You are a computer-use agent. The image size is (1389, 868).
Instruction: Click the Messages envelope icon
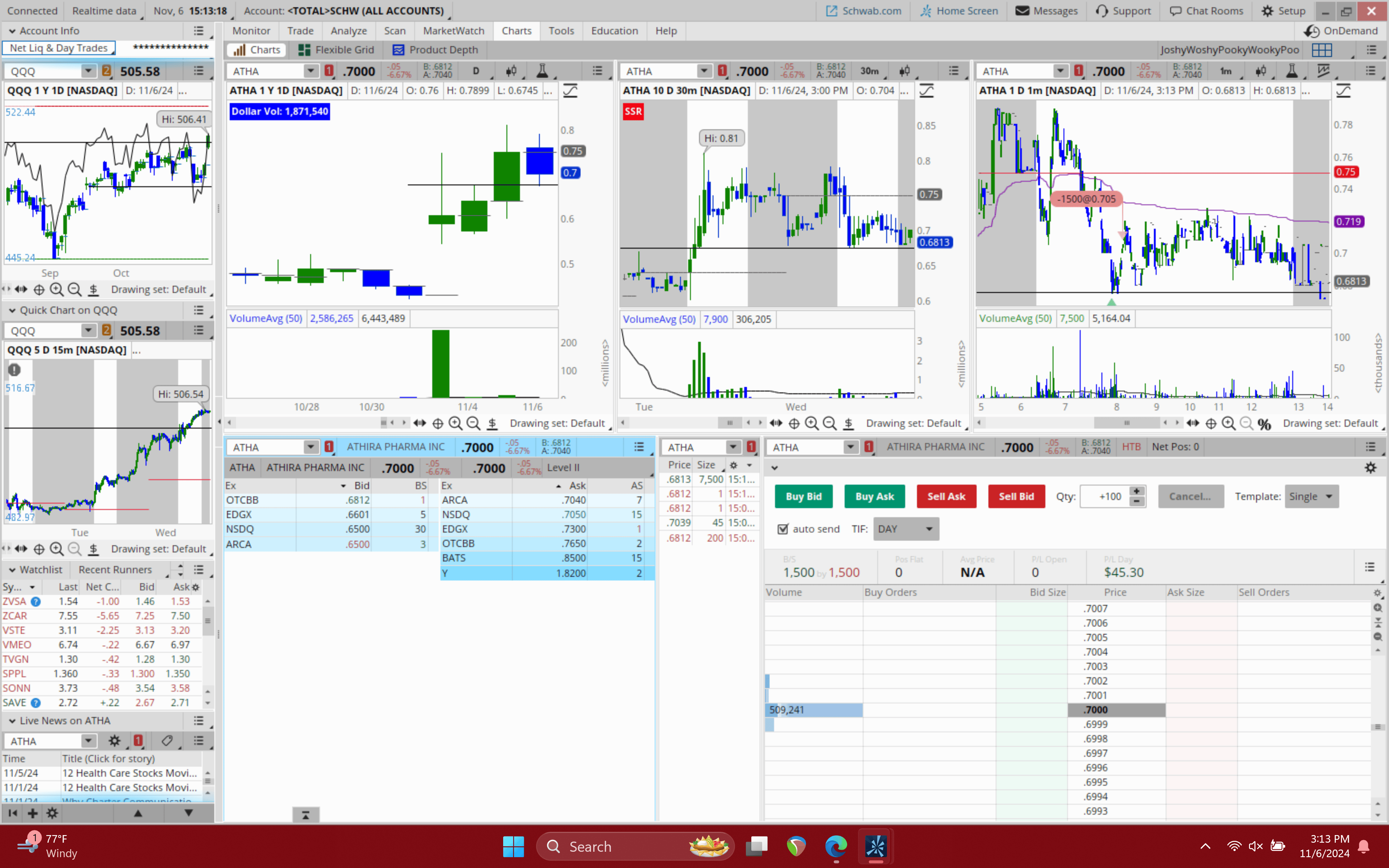click(1022, 11)
